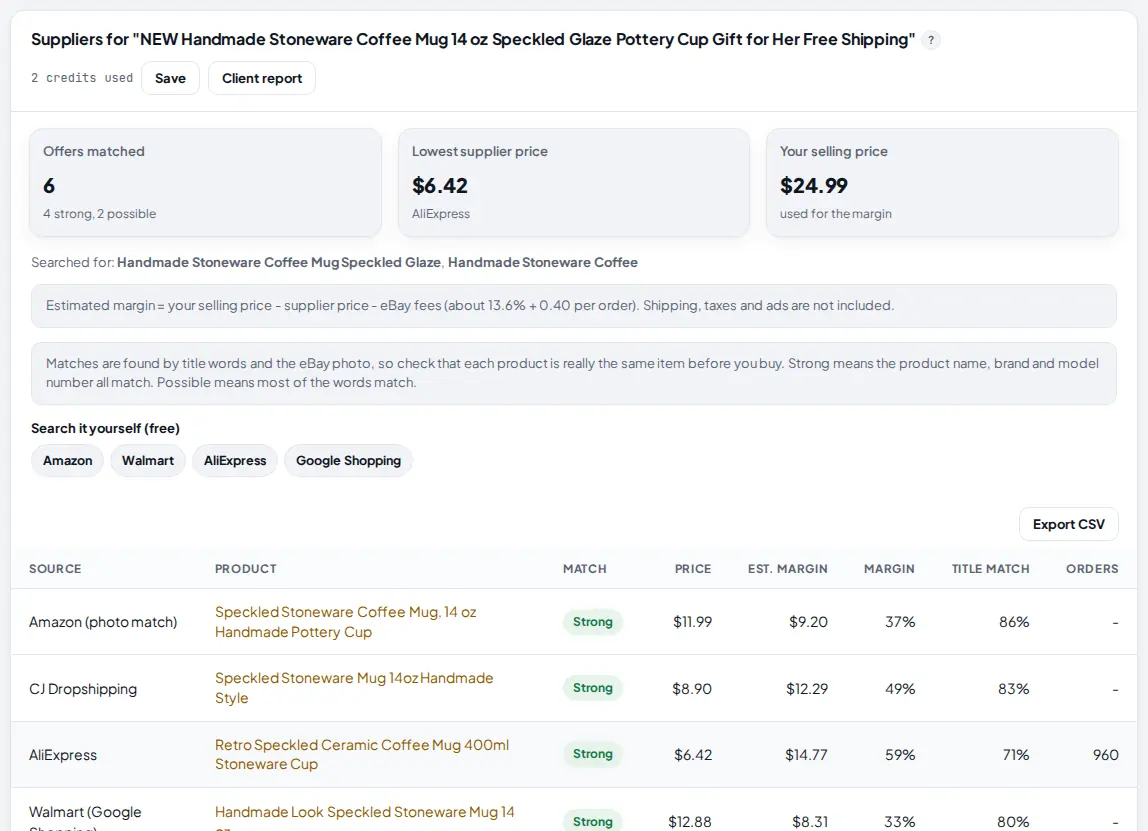
Task: Click the $6.42 price in AliExpress row
Action: (x=693, y=755)
